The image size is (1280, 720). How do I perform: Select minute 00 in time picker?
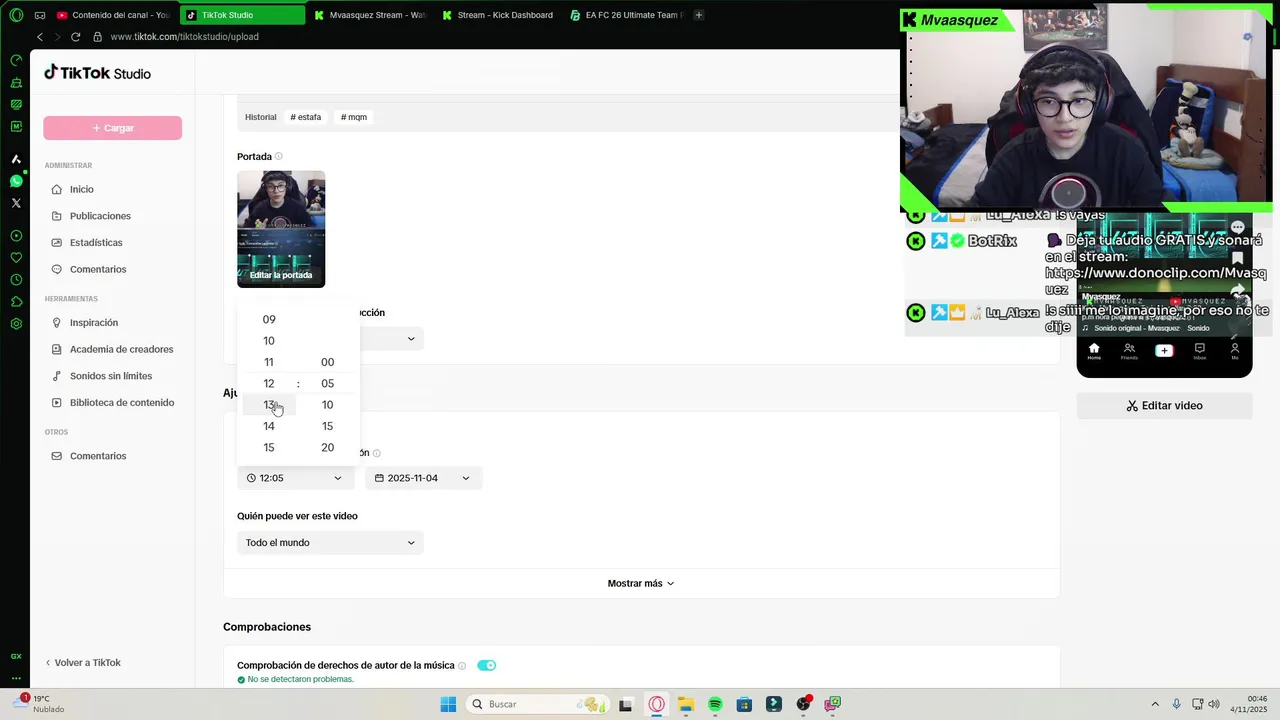point(327,362)
